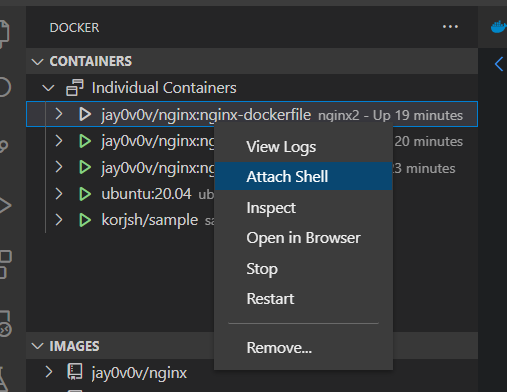Image resolution: width=507 pixels, height=392 pixels.
Task: Select the ubuntu:20.04 container label
Action: coord(146,194)
